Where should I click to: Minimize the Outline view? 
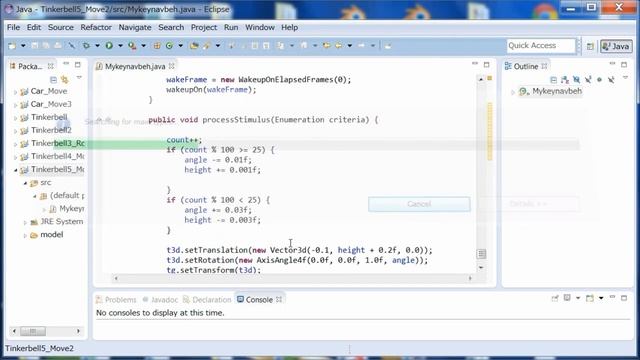tap(612, 64)
